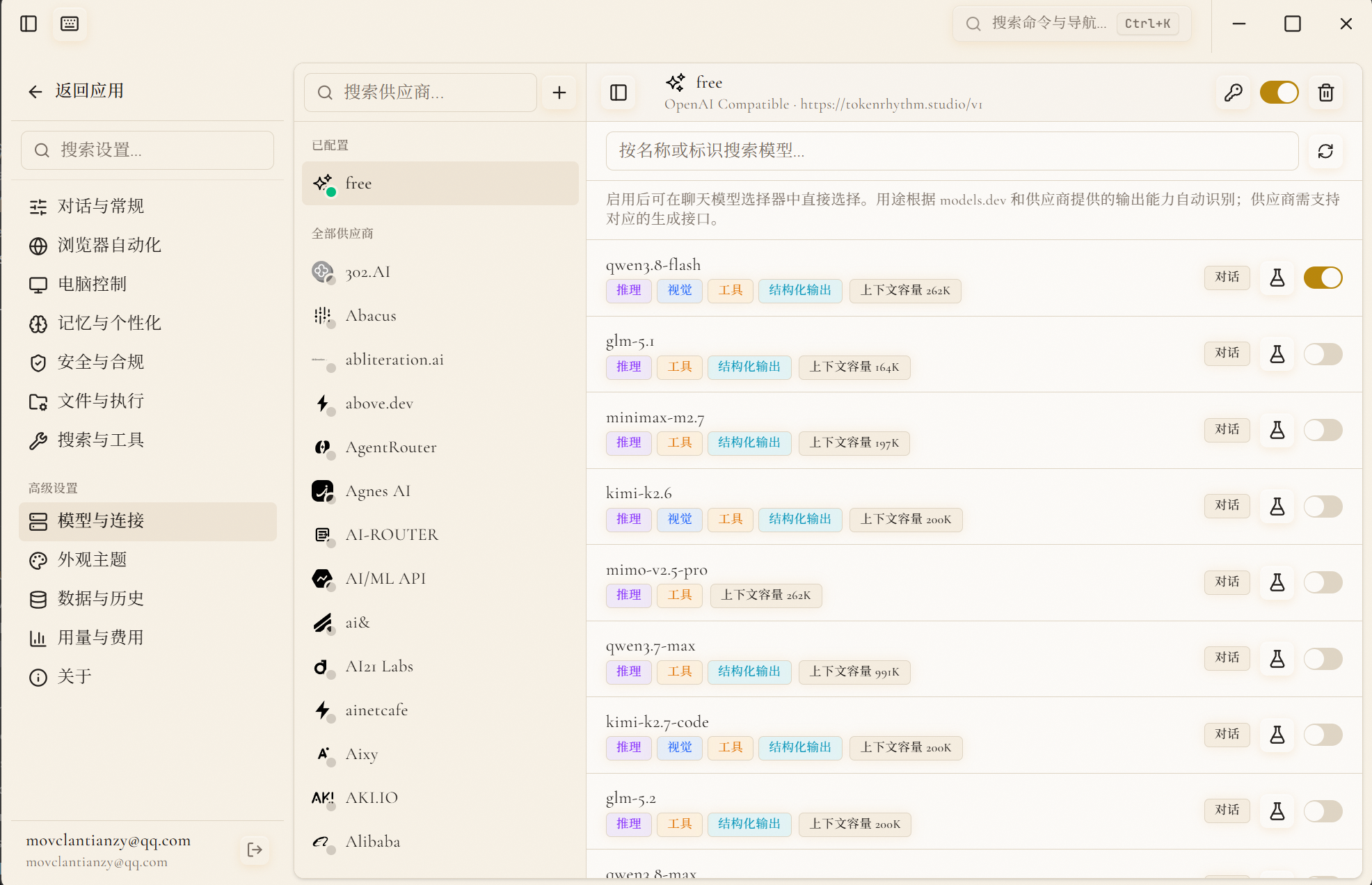
Task: Open the keyboard shortcuts icon
Action: click(70, 24)
